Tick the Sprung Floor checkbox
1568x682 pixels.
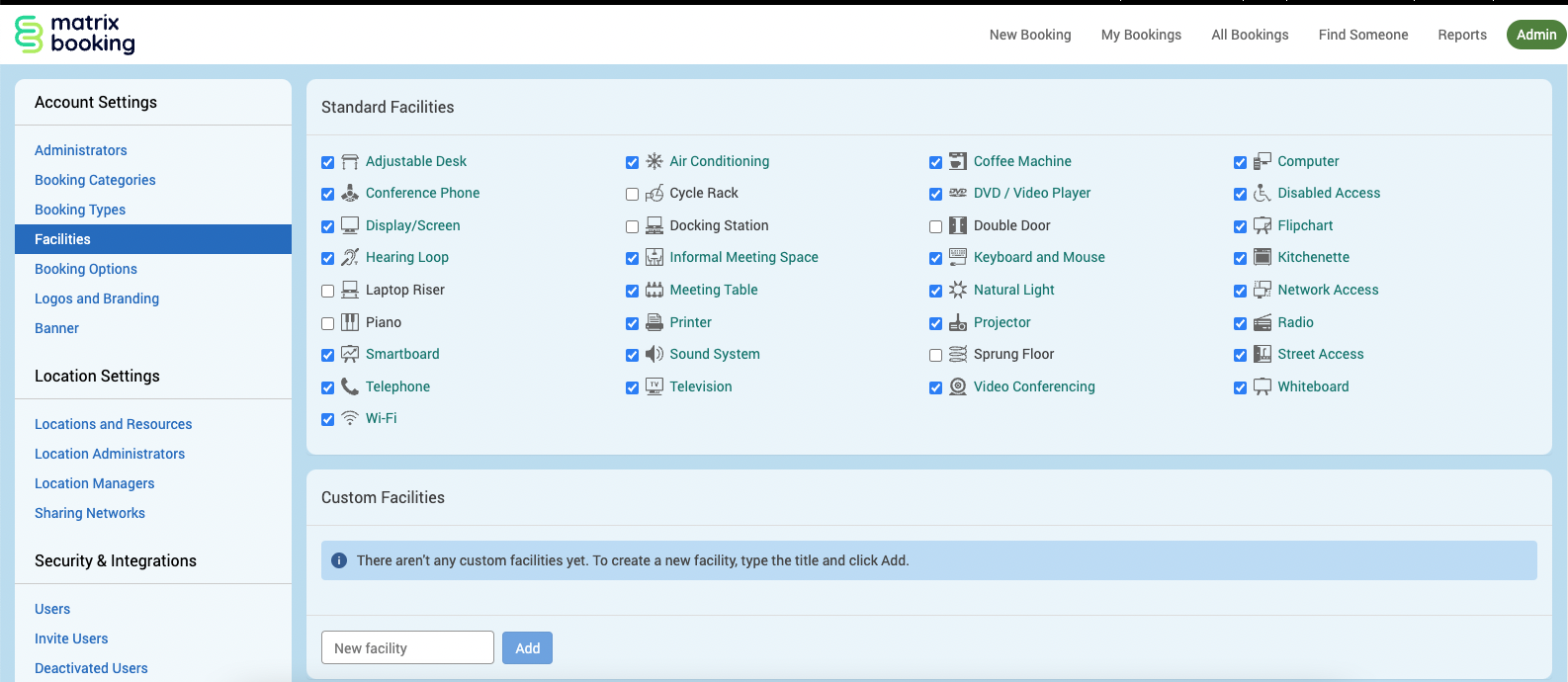point(935,355)
